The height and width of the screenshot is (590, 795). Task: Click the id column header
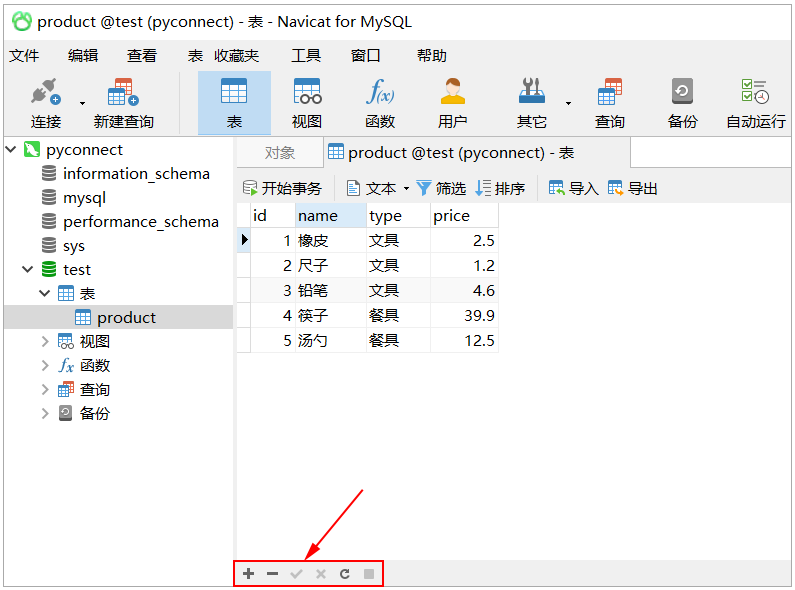coord(273,215)
